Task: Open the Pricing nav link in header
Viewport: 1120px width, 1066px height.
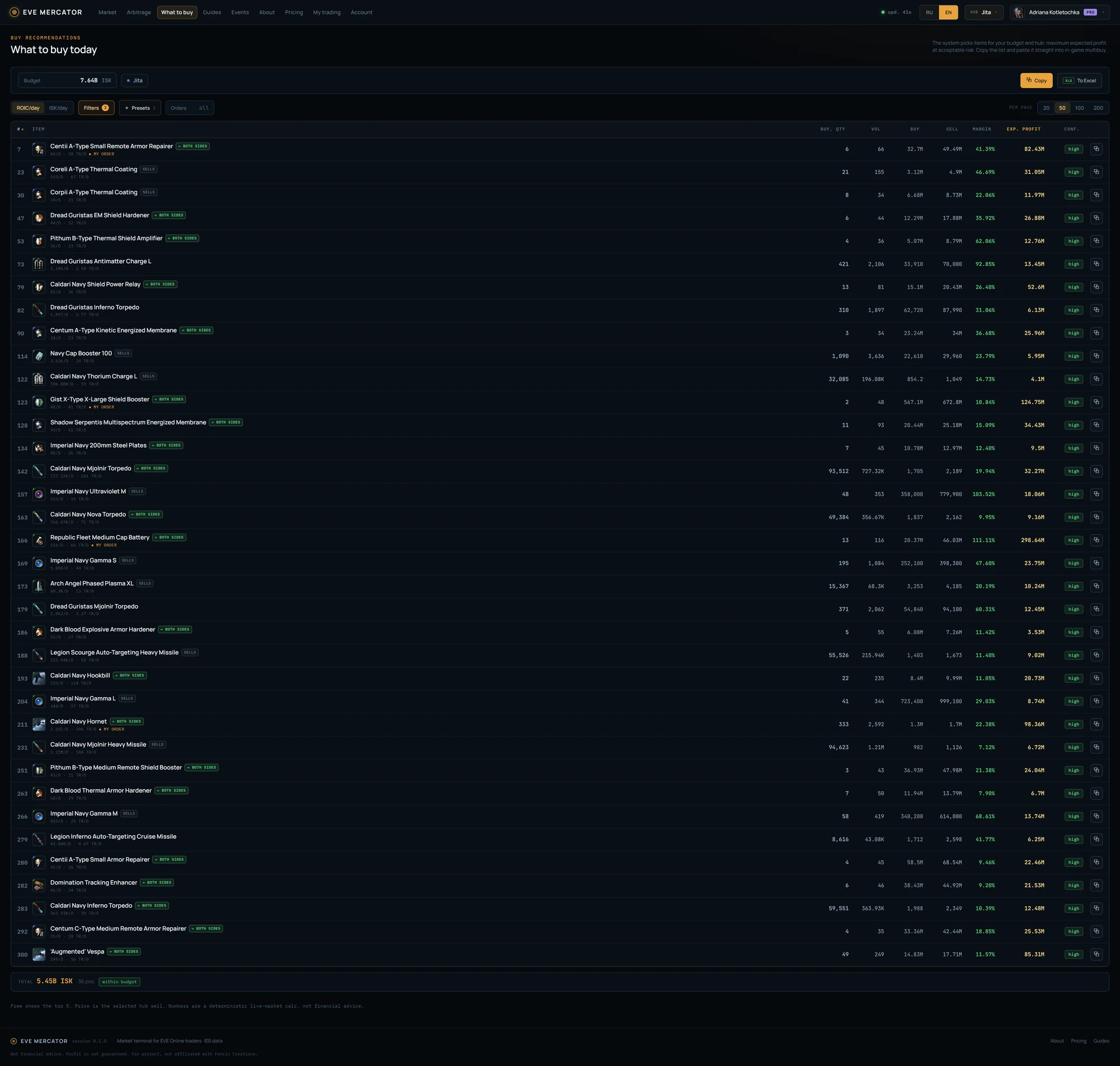Action: (x=294, y=12)
